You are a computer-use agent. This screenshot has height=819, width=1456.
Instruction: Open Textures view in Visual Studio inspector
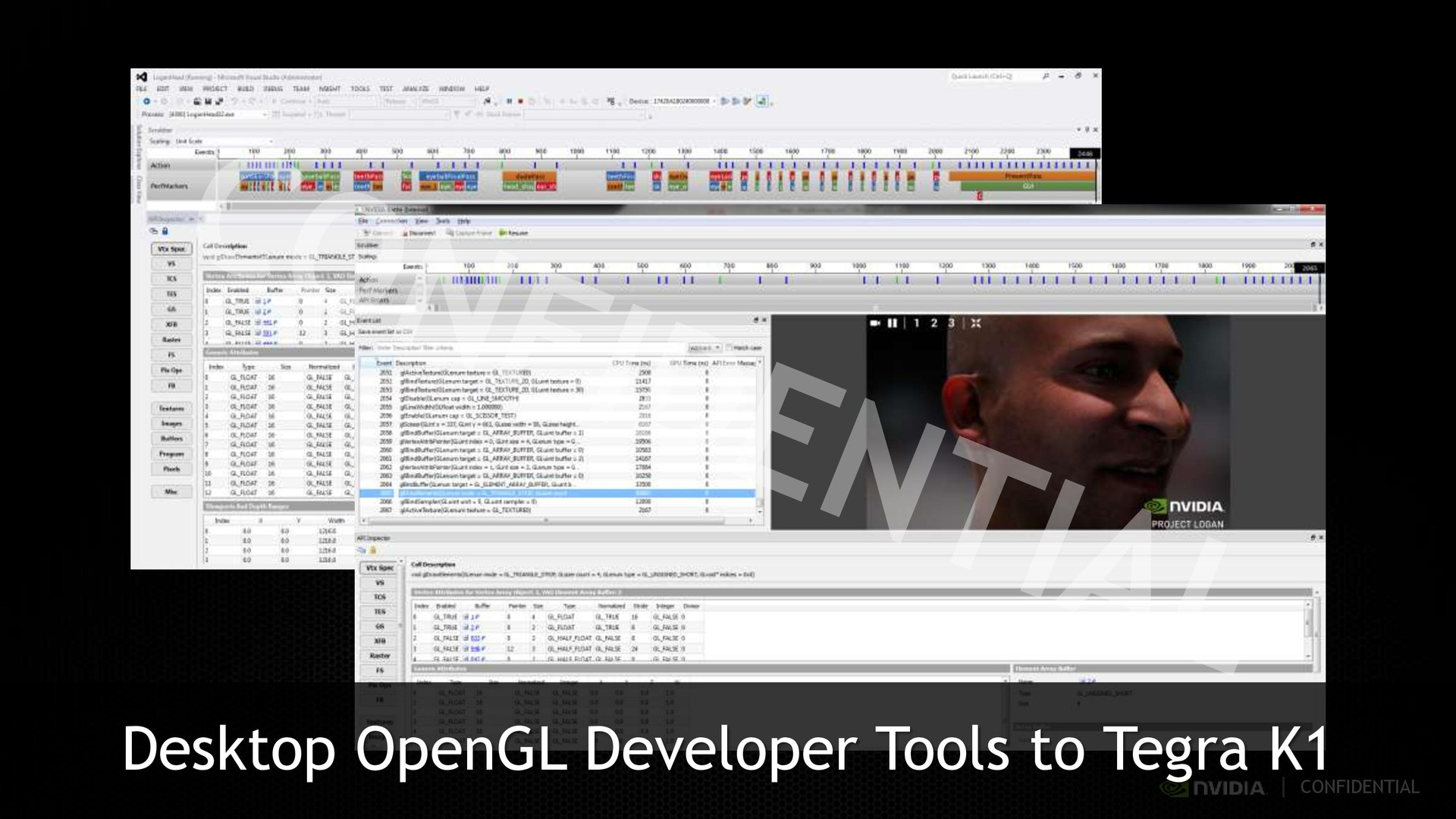171,408
